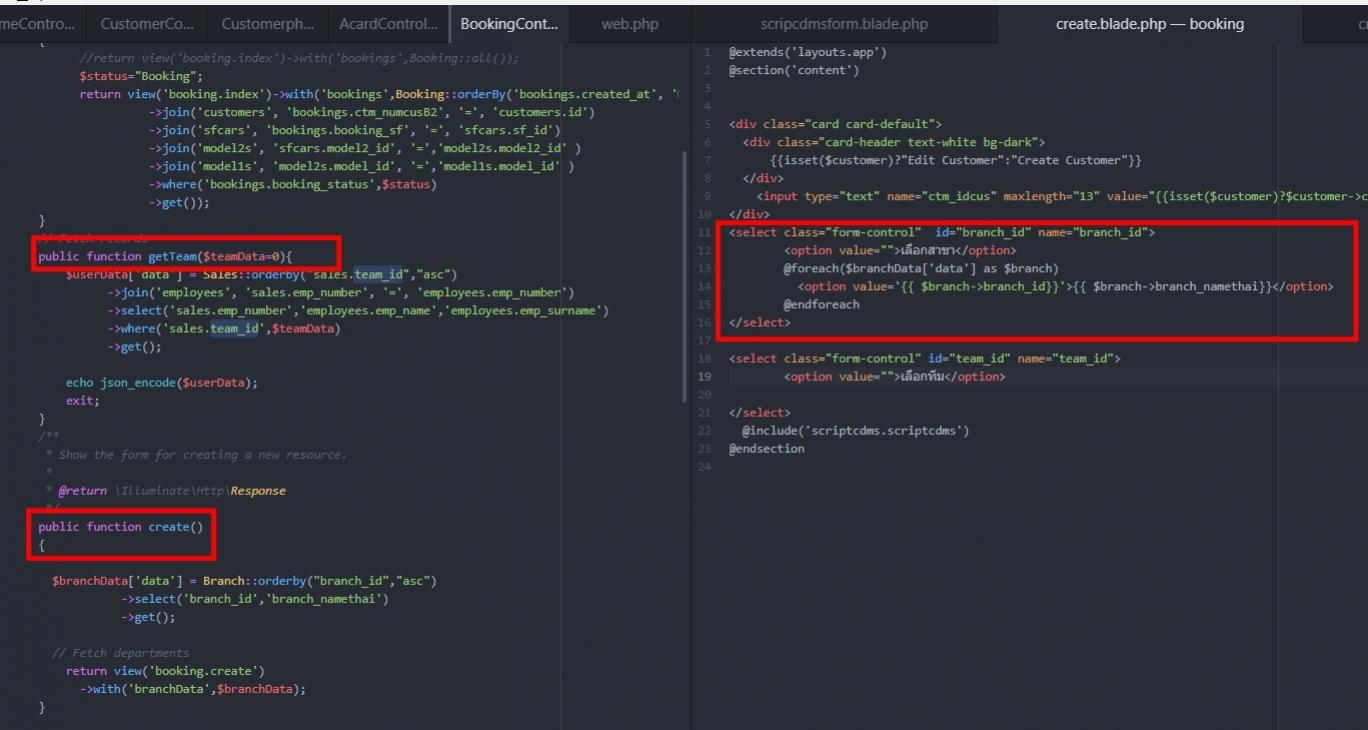Click the card-header text-white bg-dark line
The height and width of the screenshot is (730, 1368).
click(x=894, y=142)
